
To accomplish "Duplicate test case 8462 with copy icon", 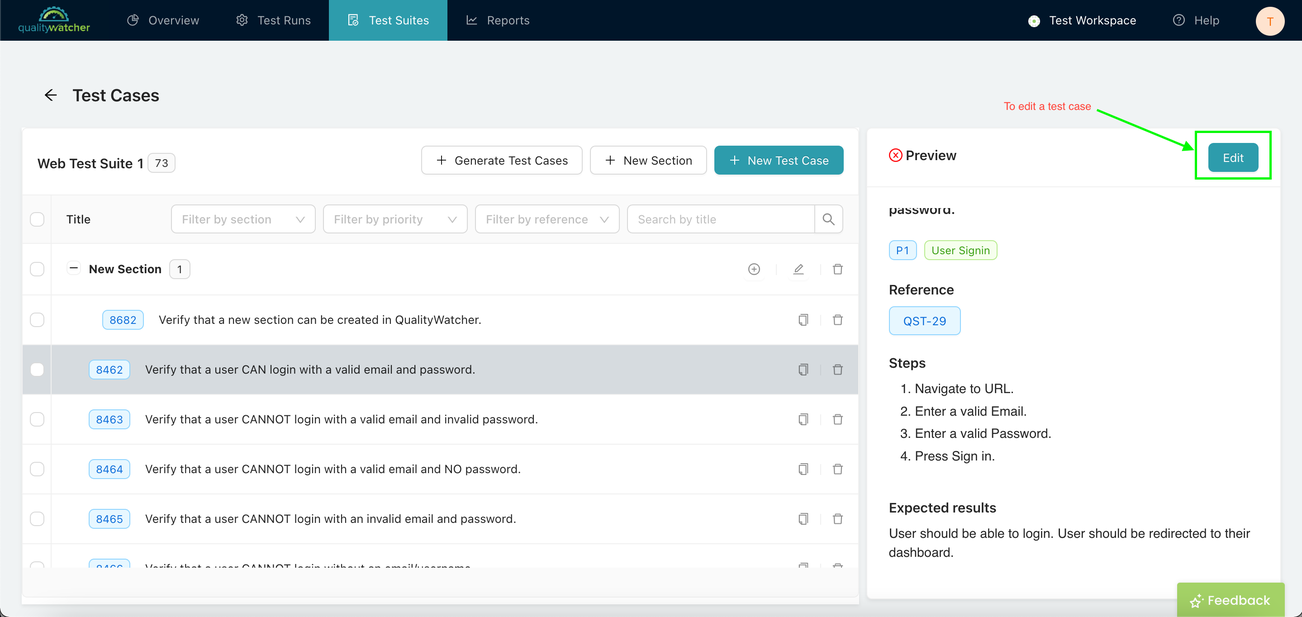I will coord(803,370).
